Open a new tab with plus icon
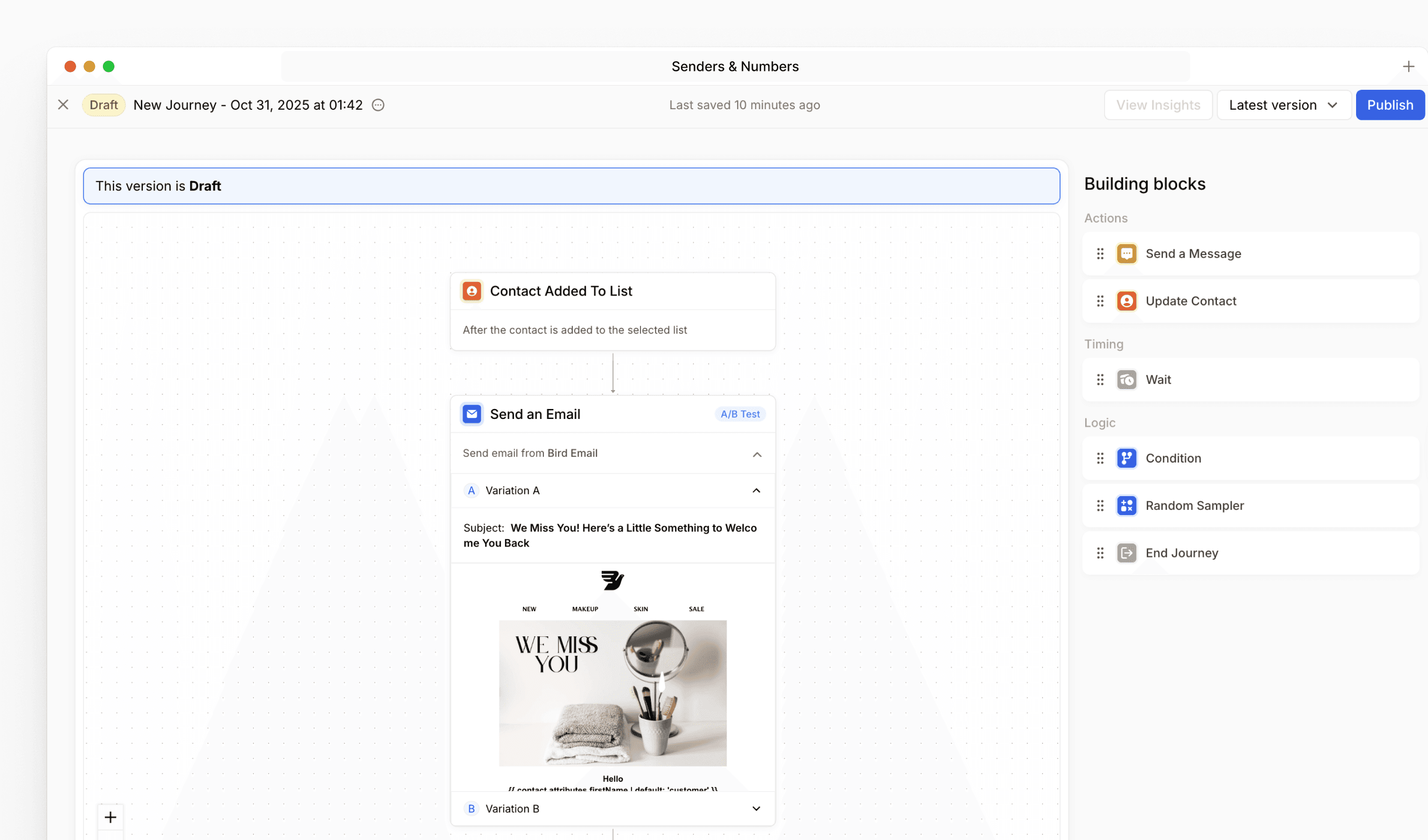1428x840 pixels. (1408, 66)
